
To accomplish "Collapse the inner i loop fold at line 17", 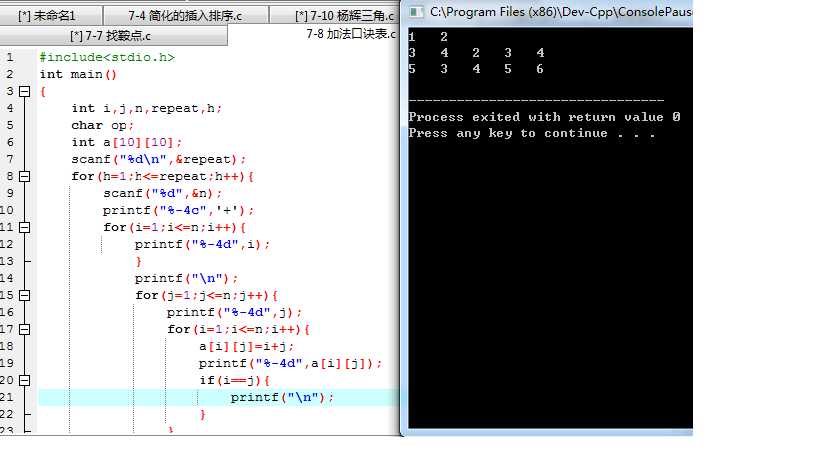I will pos(25,329).
